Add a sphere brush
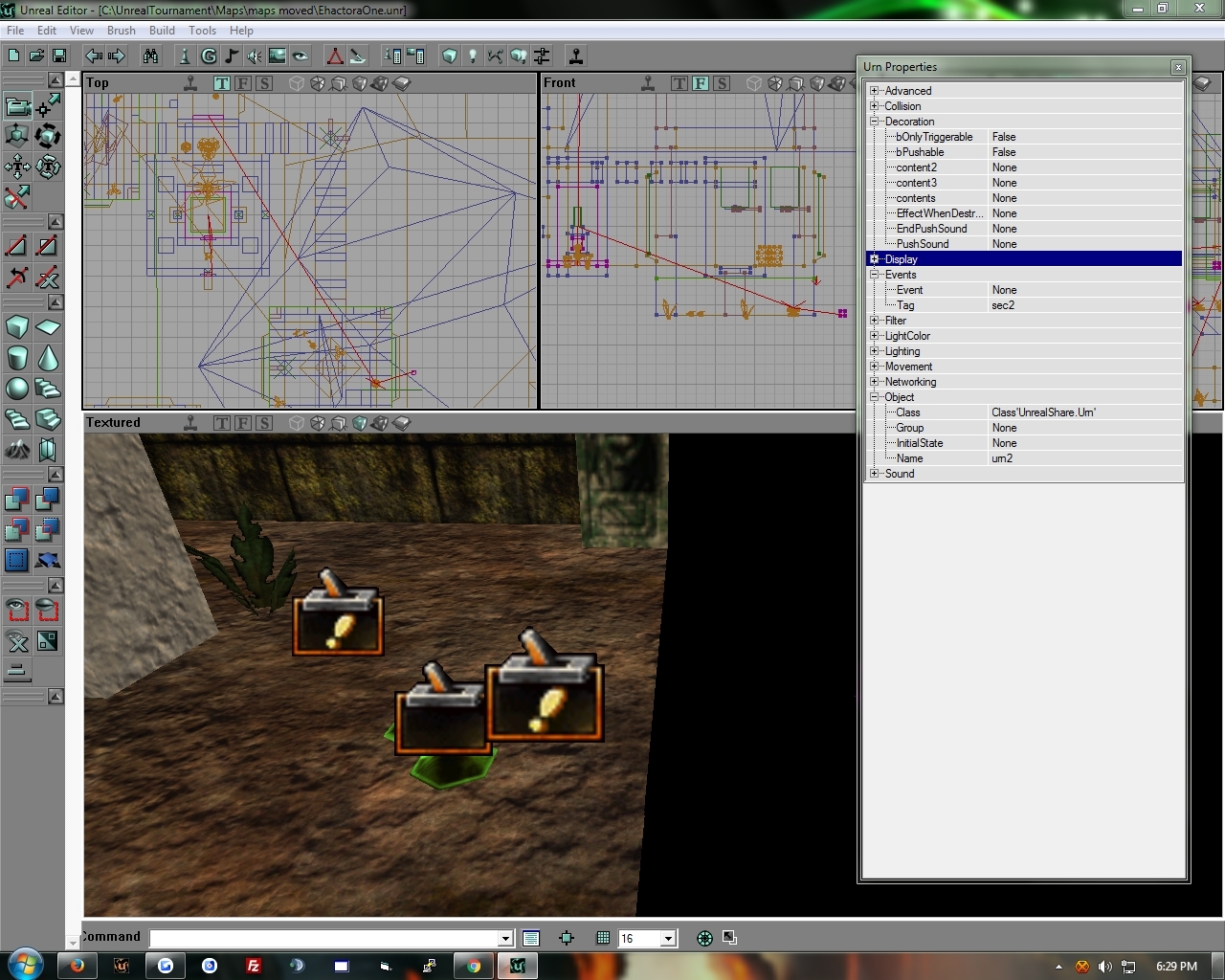The width and height of the screenshot is (1225, 980). coord(17,389)
